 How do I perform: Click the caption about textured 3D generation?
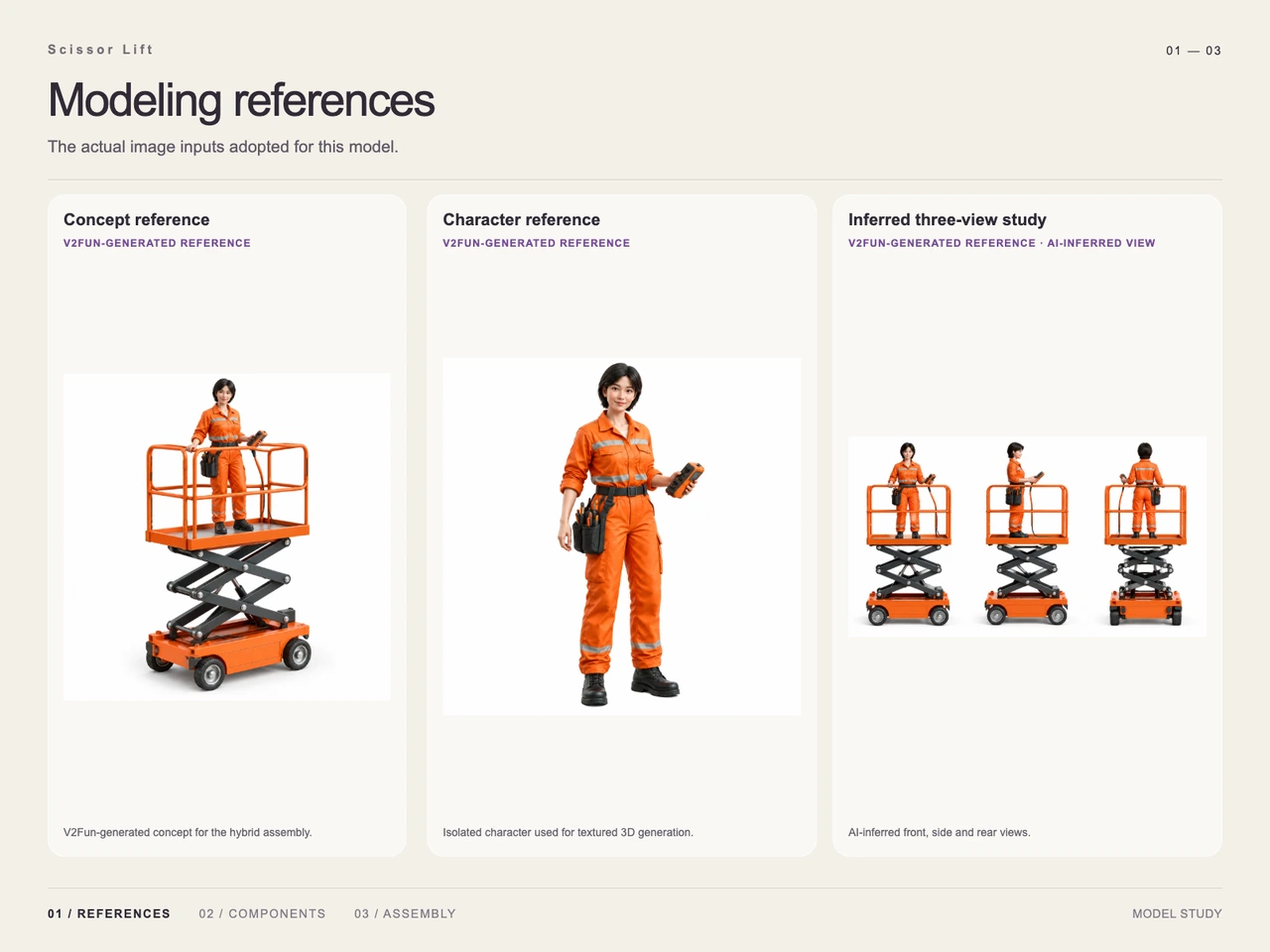coord(569,832)
